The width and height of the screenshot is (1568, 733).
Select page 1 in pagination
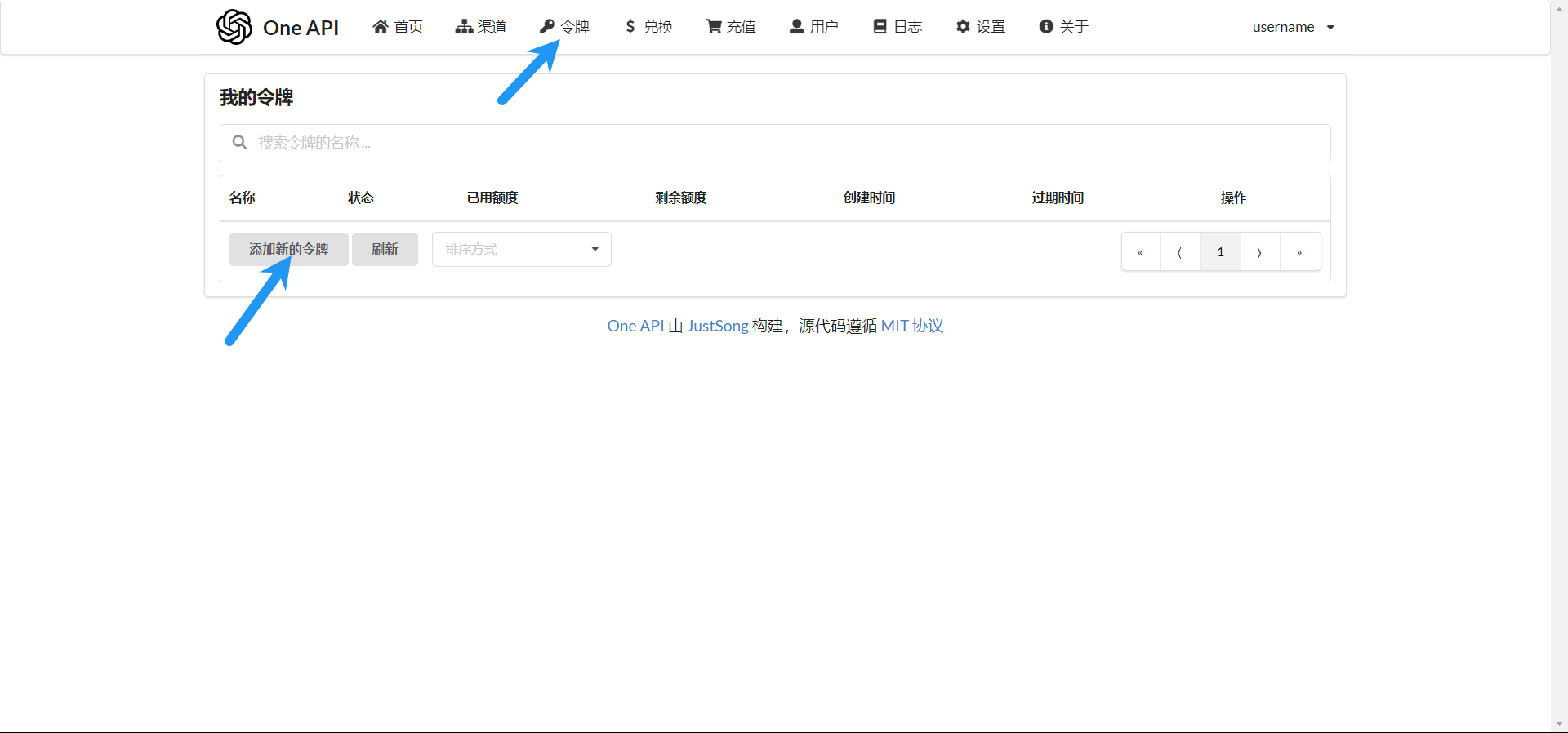point(1220,252)
